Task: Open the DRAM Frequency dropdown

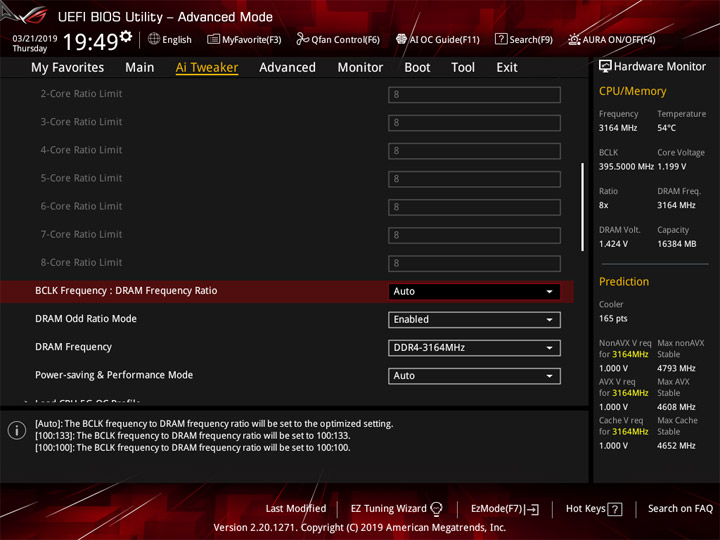Action: (x=474, y=348)
